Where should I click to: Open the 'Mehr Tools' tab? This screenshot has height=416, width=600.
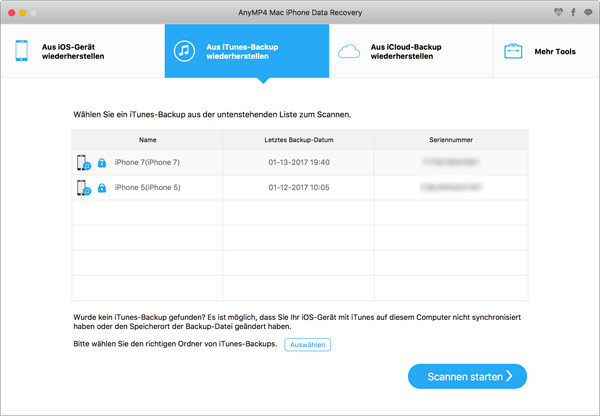point(546,51)
